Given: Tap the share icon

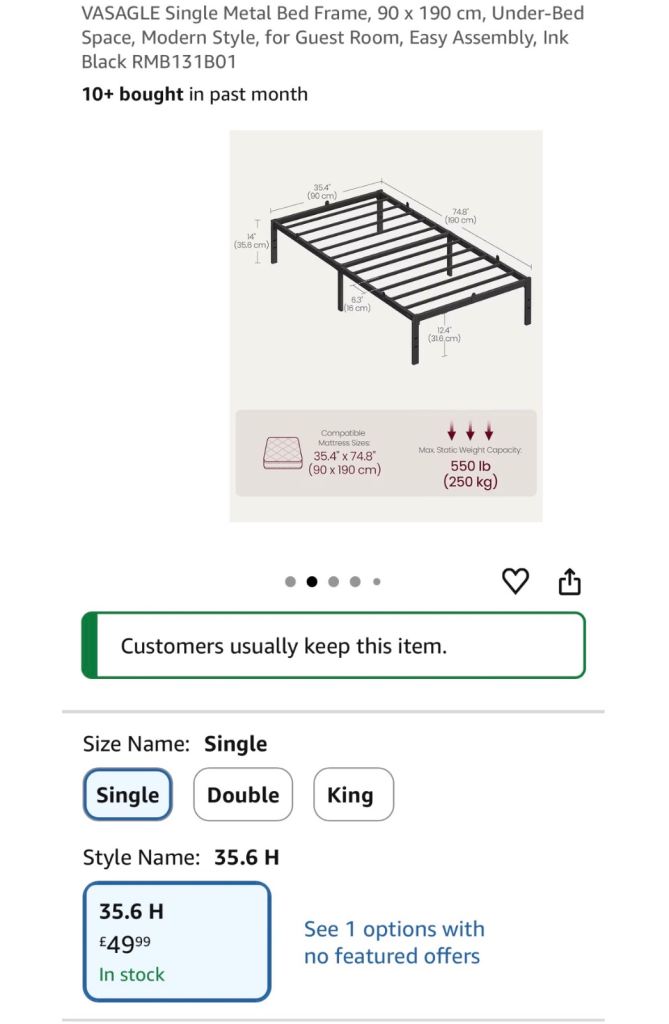Looking at the screenshot, I should [x=569, y=581].
